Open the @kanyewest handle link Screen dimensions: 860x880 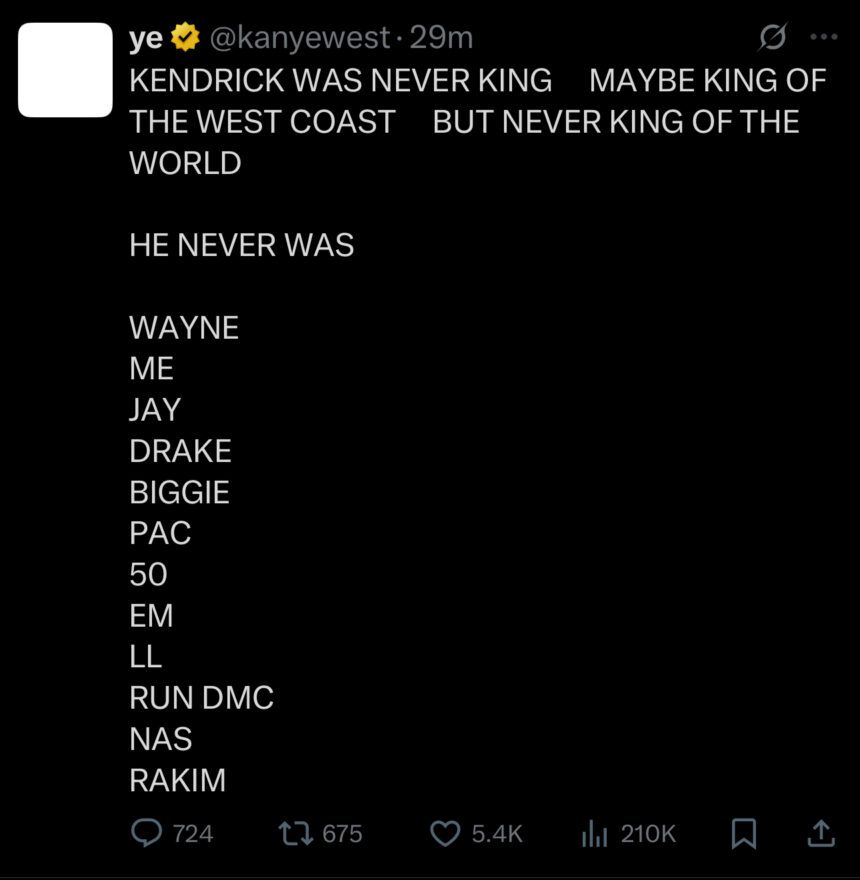pos(298,38)
